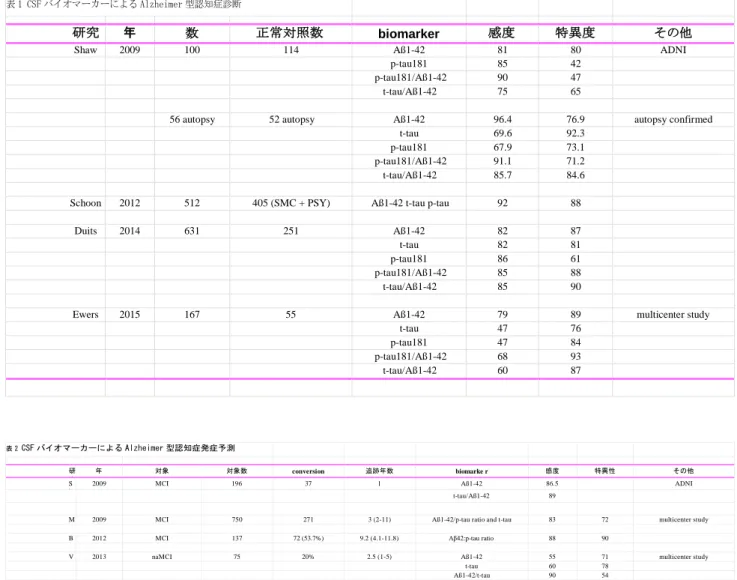Select the Schoon study name cell
The image size is (737, 580).
pos(86,203)
